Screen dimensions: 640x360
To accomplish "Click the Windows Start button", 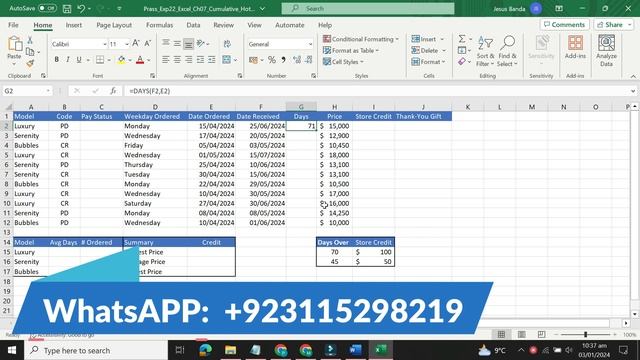I will 12,350.
